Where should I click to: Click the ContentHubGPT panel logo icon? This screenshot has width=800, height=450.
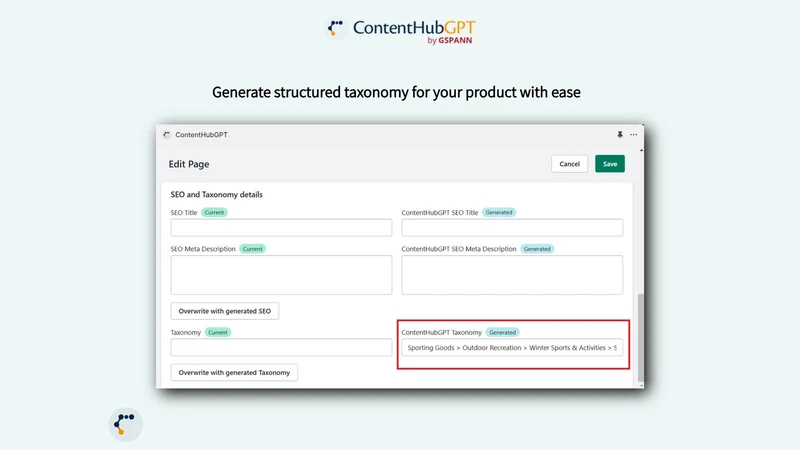pyautogui.click(x=166, y=135)
